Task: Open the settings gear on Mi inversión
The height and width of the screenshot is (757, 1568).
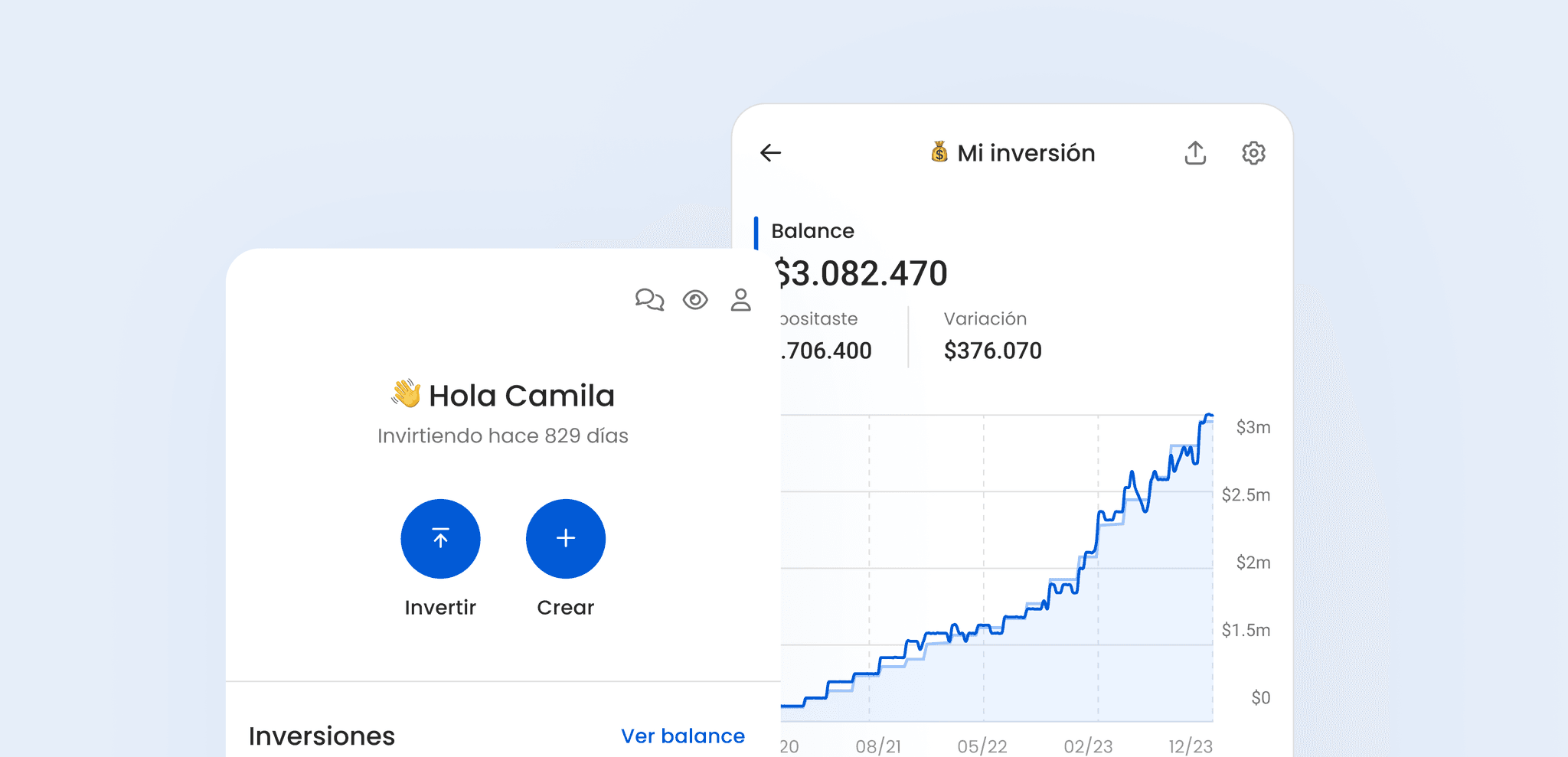Action: pos(1253,153)
